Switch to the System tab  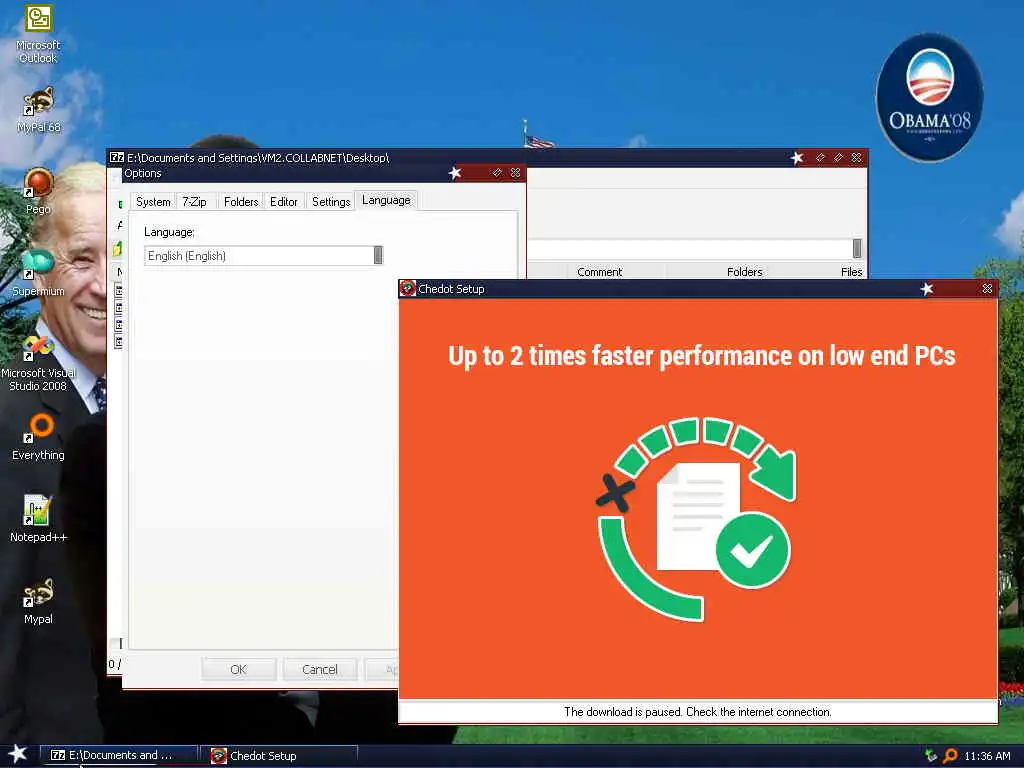(153, 202)
